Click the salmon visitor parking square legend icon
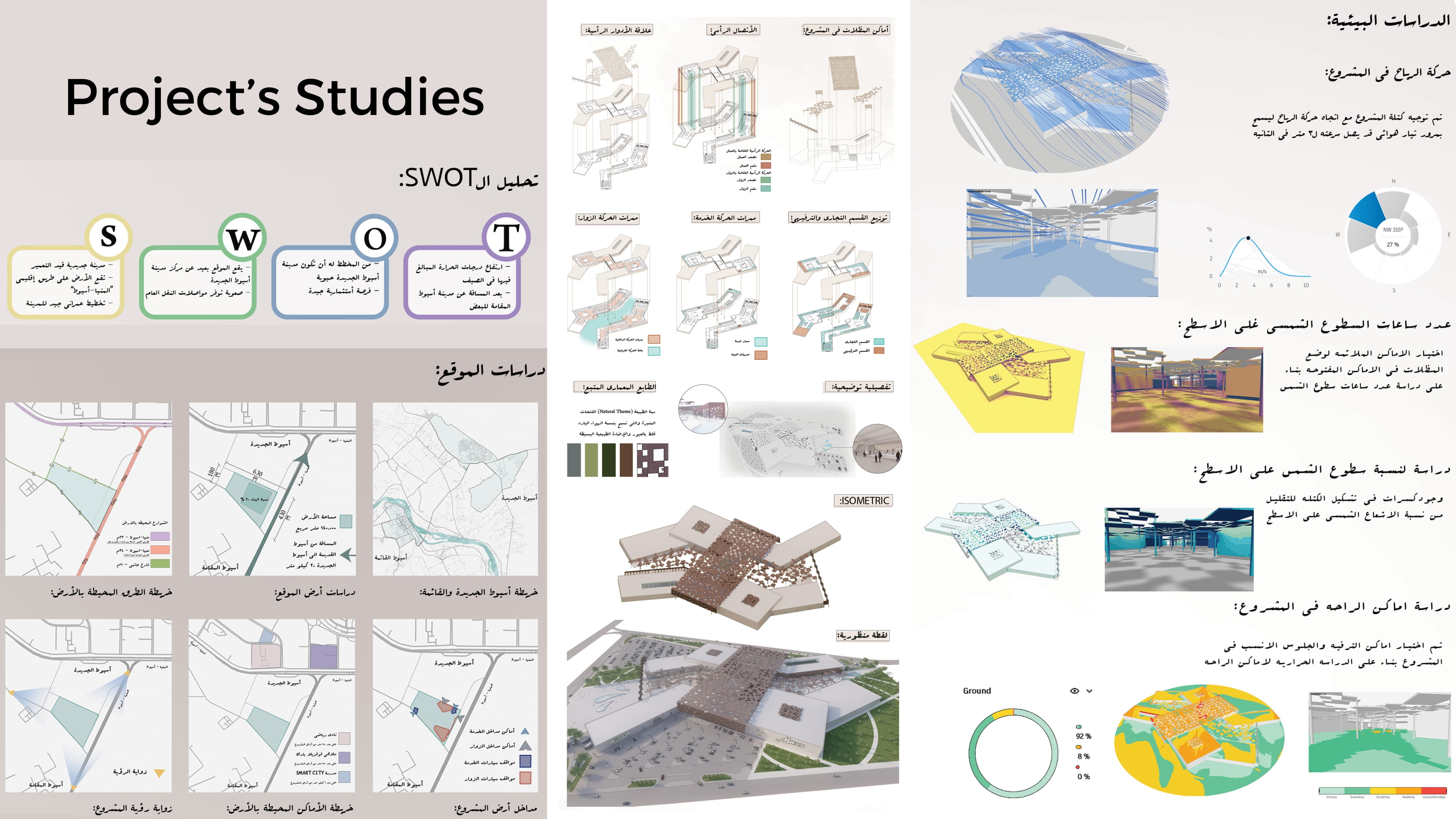 525,778
